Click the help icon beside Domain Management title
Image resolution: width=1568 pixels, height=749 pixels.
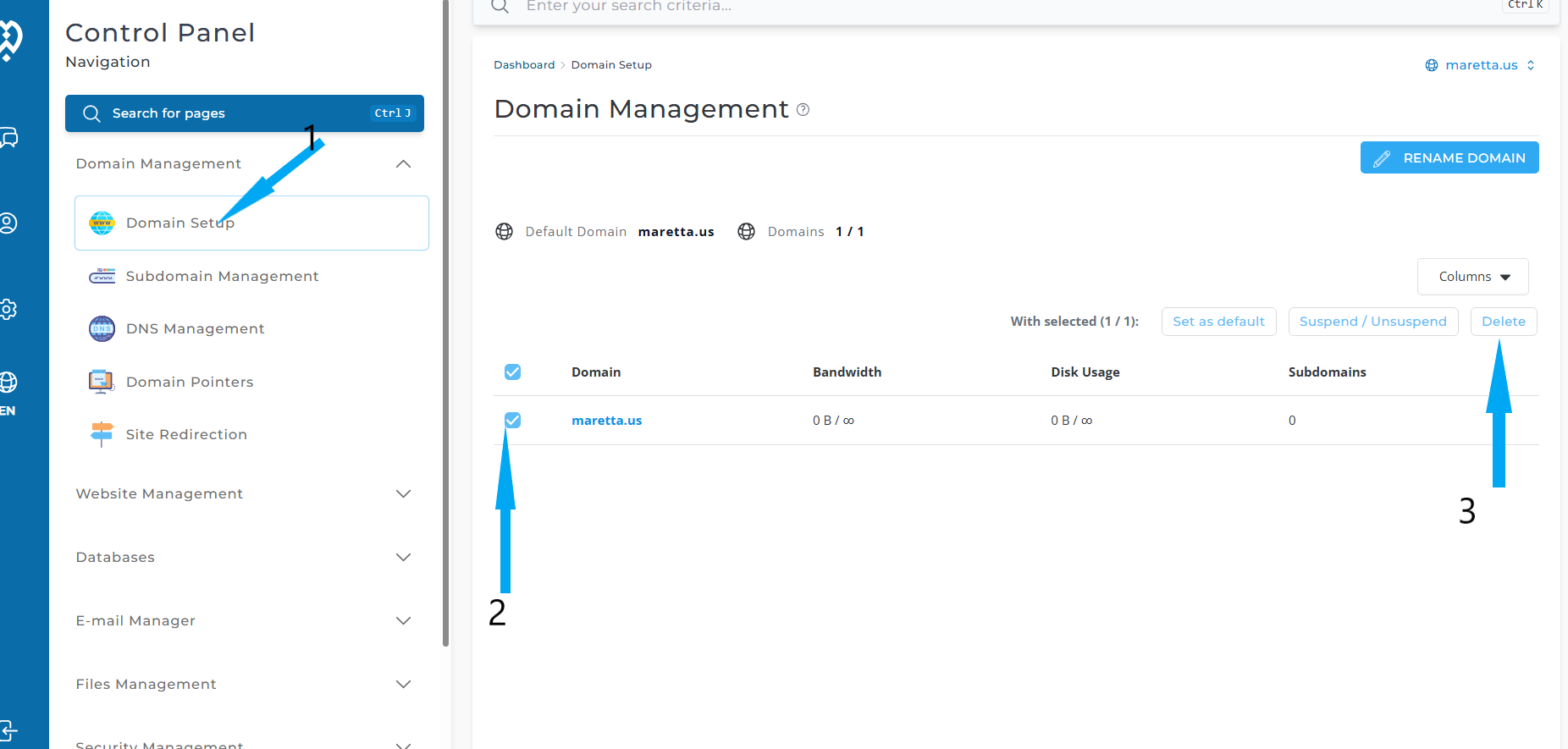(x=803, y=109)
